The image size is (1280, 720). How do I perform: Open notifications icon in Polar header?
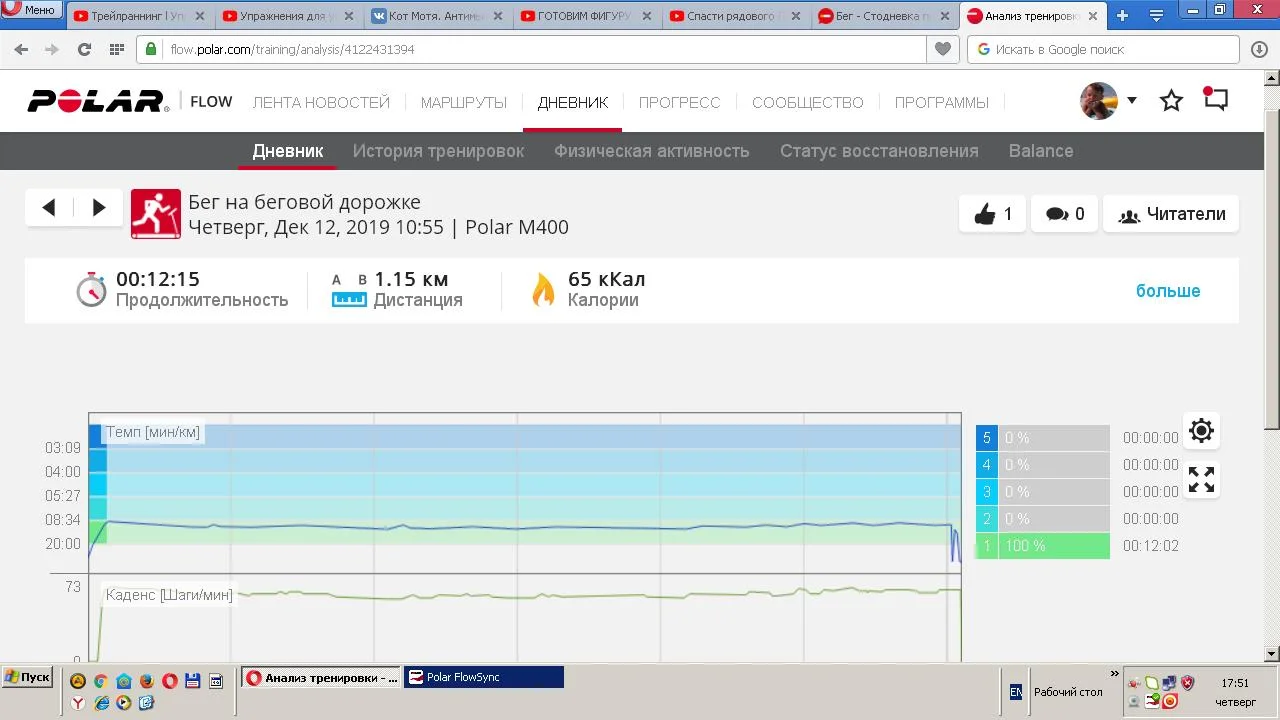pos(1215,99)
